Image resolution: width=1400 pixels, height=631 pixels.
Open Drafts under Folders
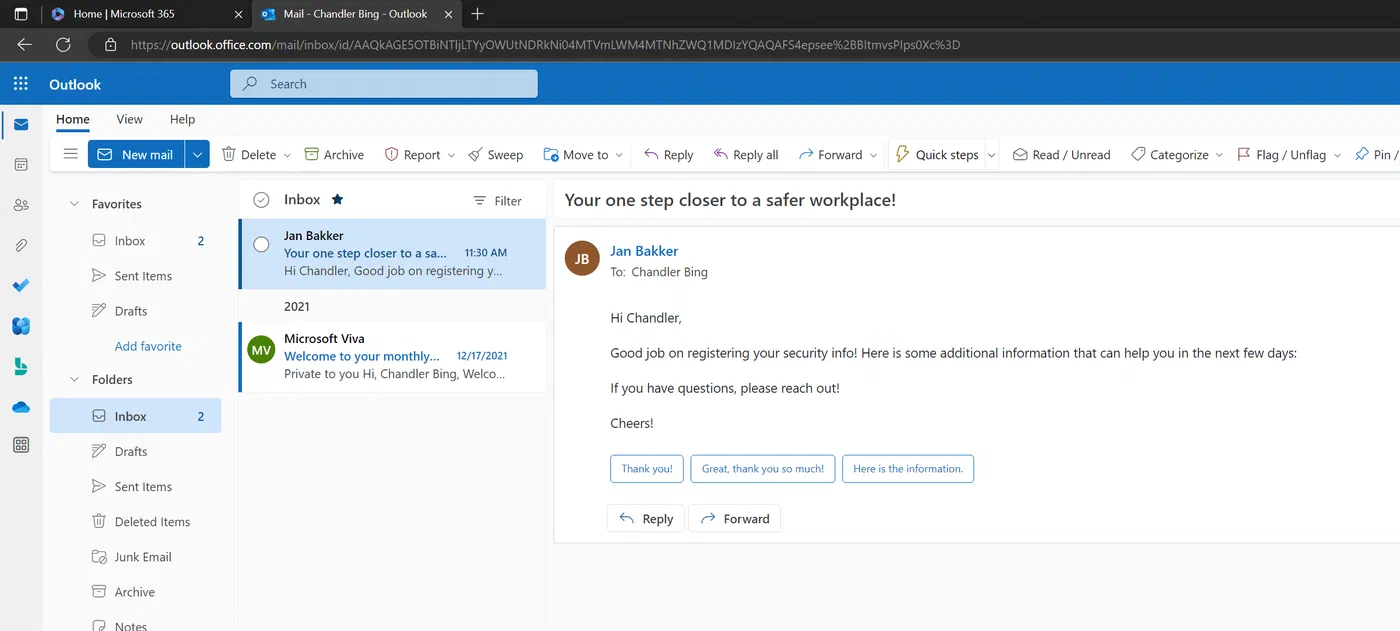point(136,451)
